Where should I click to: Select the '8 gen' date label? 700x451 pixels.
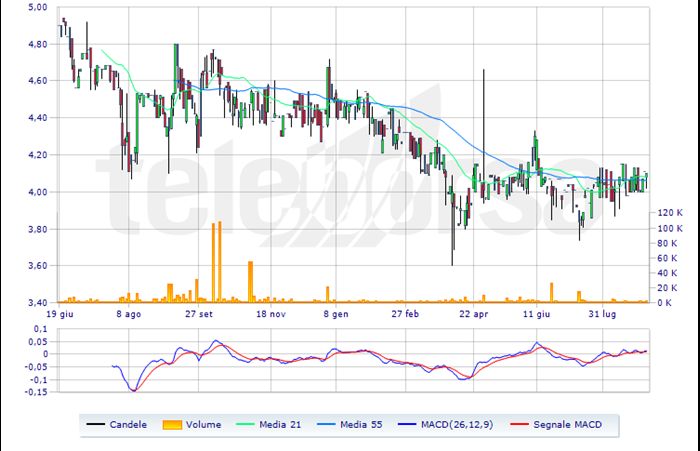point(336,314)
